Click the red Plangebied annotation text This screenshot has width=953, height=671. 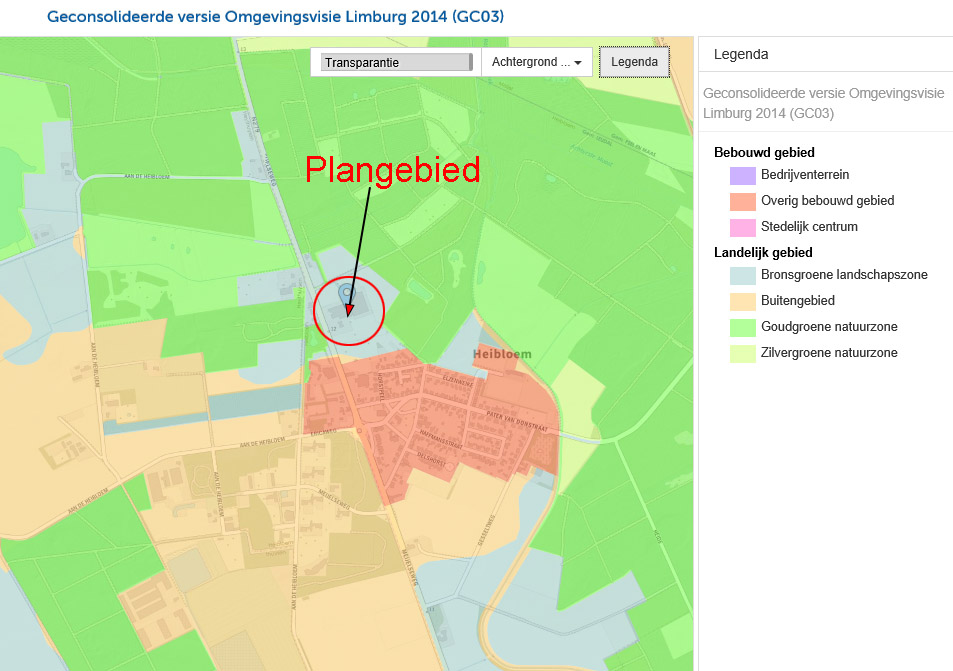(392, 169)
